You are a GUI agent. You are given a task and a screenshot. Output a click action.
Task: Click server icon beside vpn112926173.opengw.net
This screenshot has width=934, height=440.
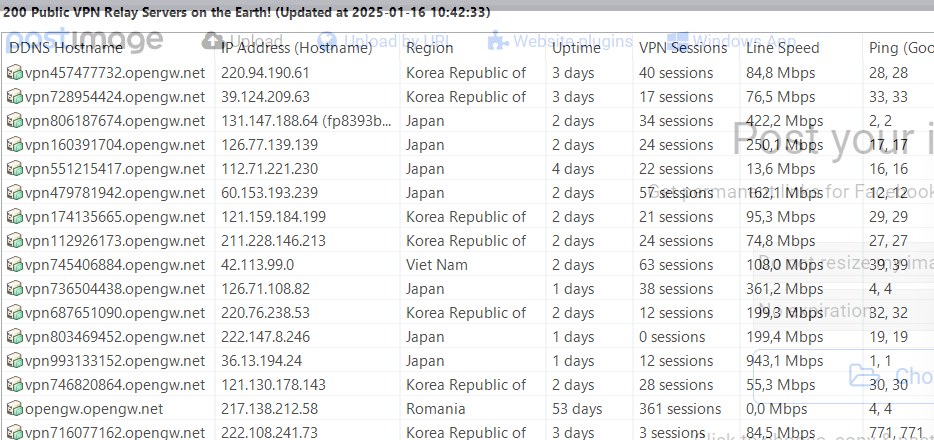coord(15,241)
